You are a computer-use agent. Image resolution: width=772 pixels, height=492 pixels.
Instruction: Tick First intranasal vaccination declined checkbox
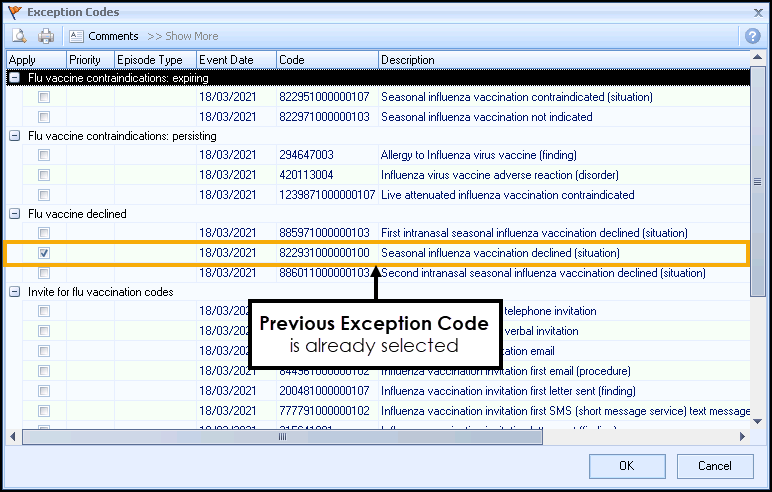point(44,233)
